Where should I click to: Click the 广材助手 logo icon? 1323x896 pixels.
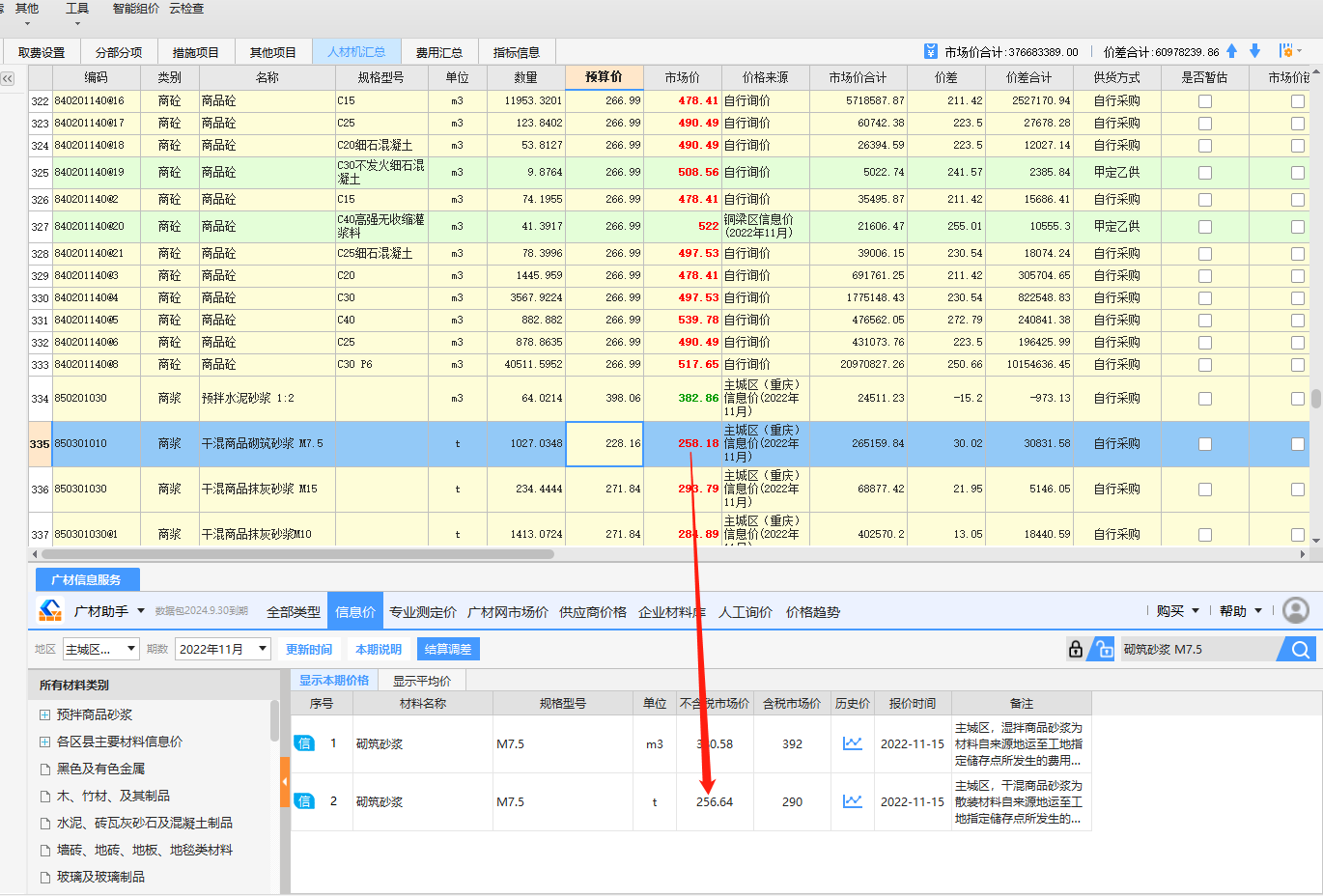(x=49, y=610)
